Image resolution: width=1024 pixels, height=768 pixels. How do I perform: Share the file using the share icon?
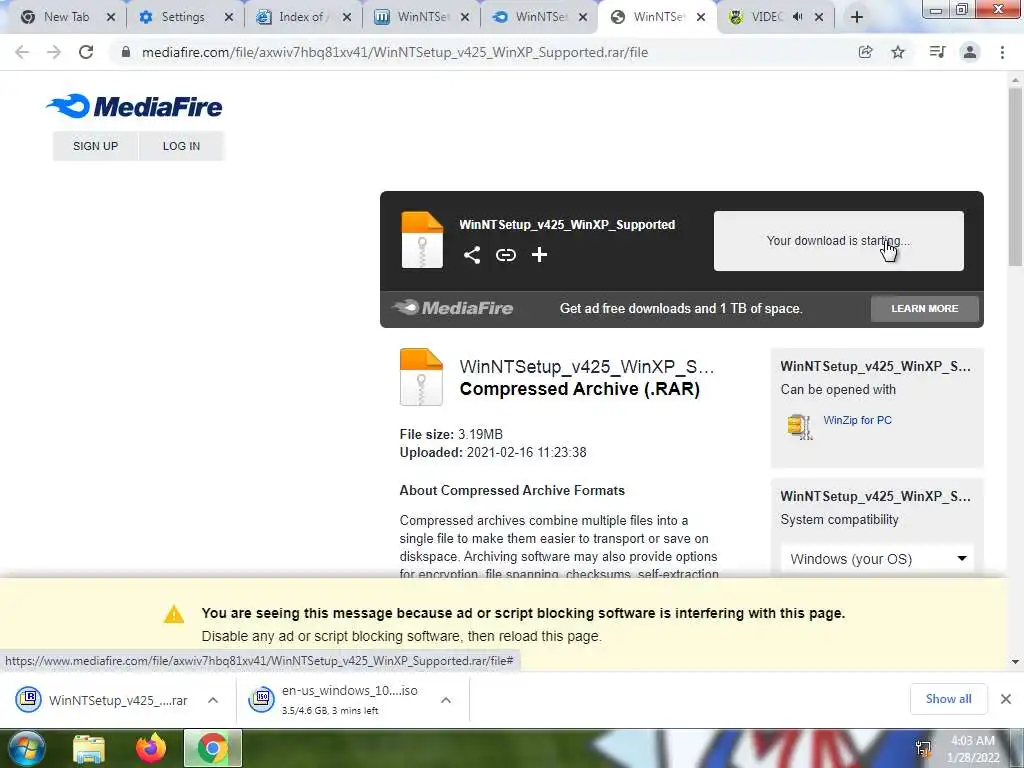[472, 255]
